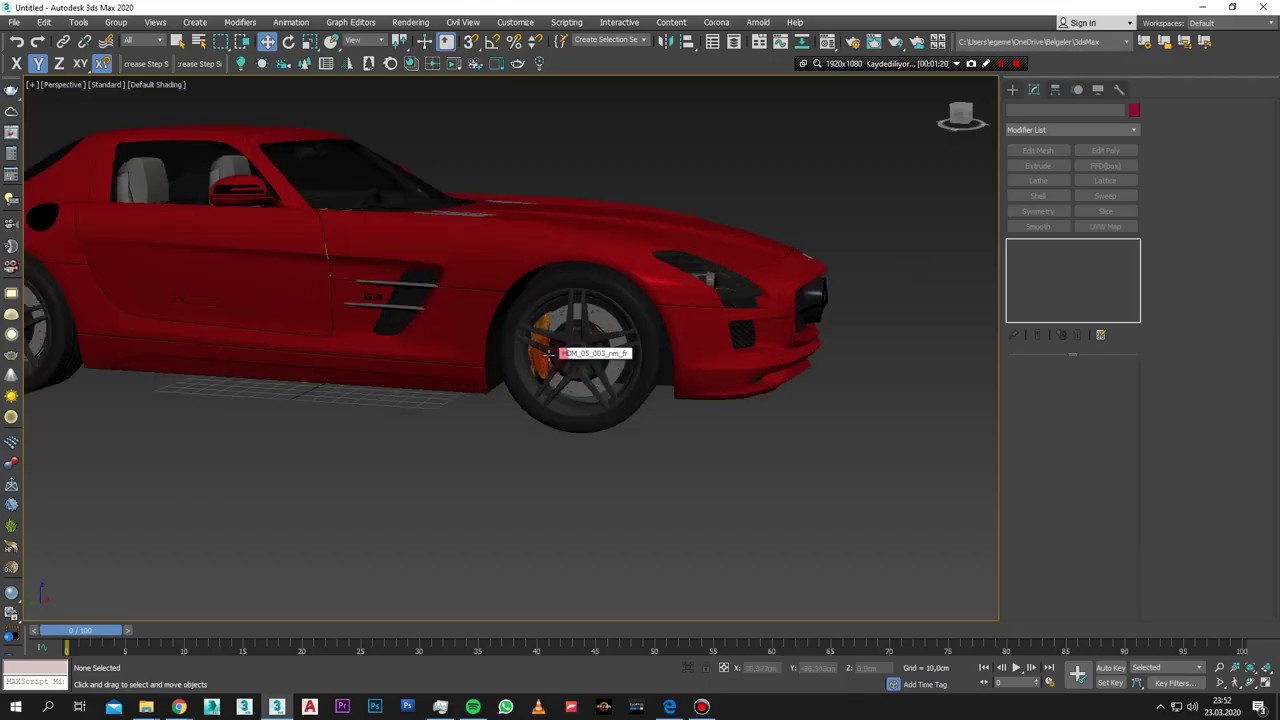The height and width of the screenshot is (720, 1280).
Task: Open the Rendering menu
Action: (410, 22)
